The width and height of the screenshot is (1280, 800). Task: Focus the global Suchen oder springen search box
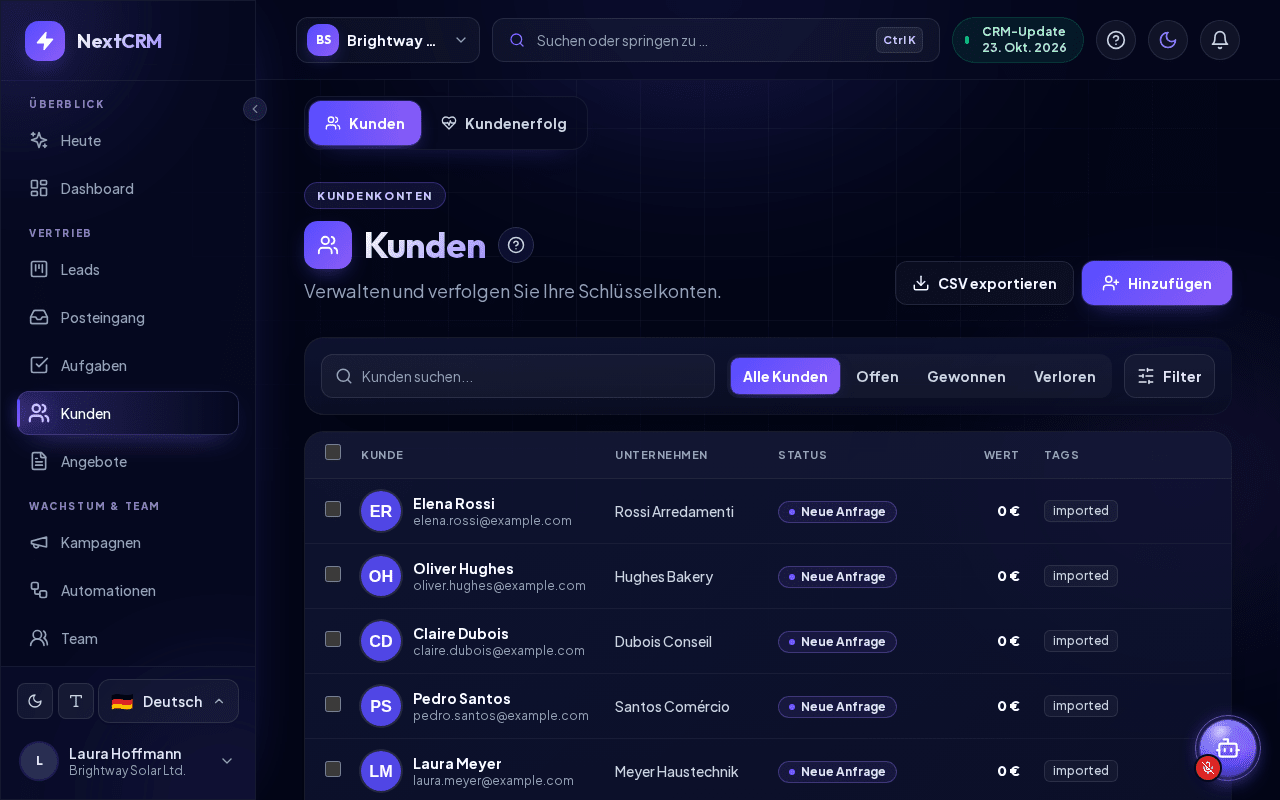click(x=716, y=40)
